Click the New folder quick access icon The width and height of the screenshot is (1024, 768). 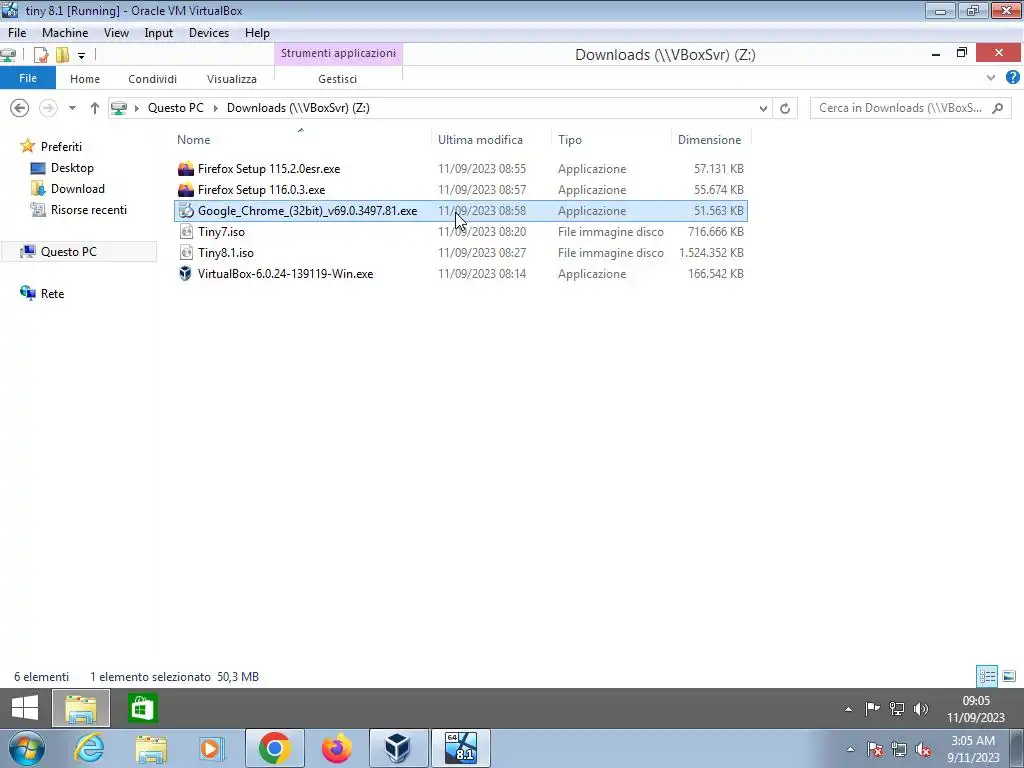click(x=63, y=55)
